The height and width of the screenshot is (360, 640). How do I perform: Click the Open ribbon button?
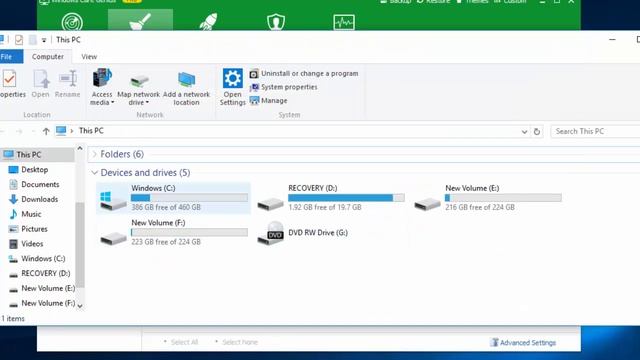tap(40, 84)
